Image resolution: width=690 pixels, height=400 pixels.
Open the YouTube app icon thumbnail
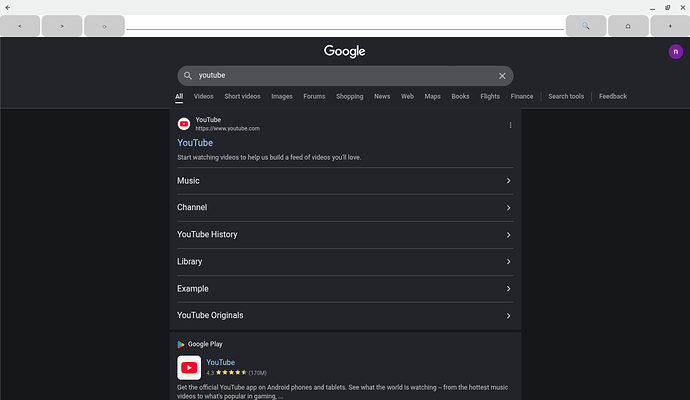(189, 367)
